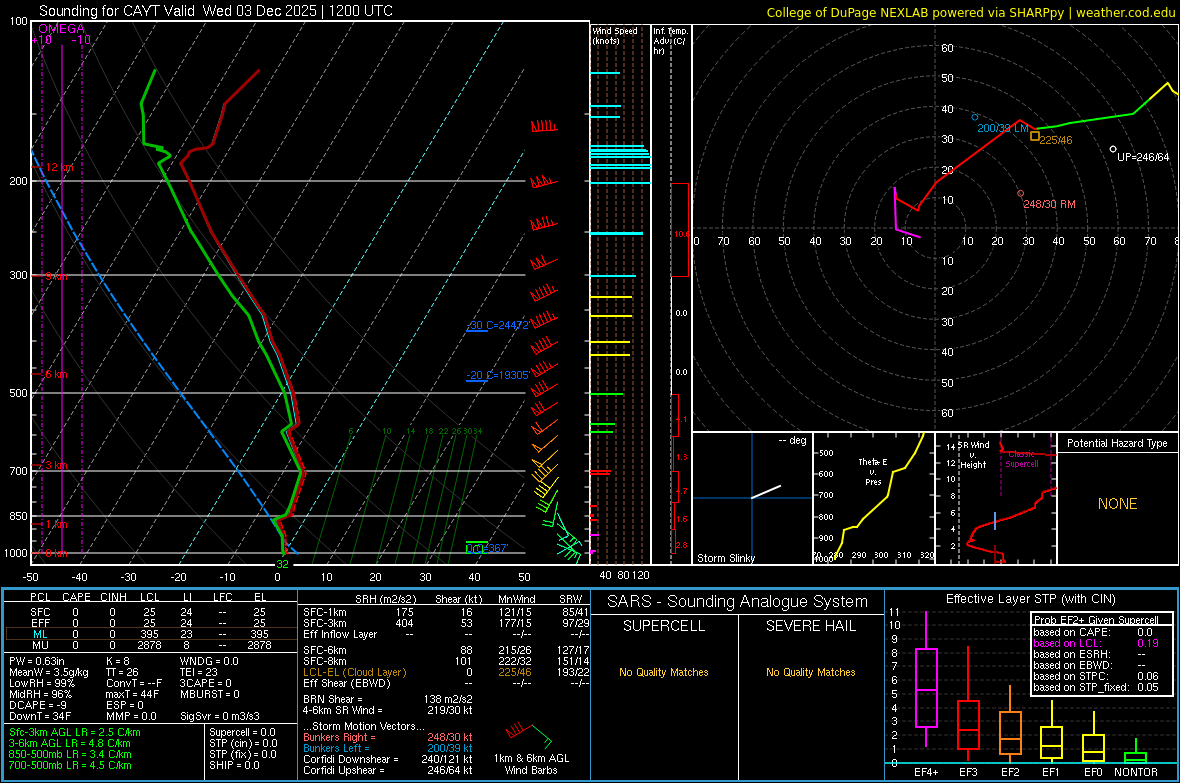
Task: Select the orange LCL-EL (Cloud Layer) row
Action: (446, 672)
